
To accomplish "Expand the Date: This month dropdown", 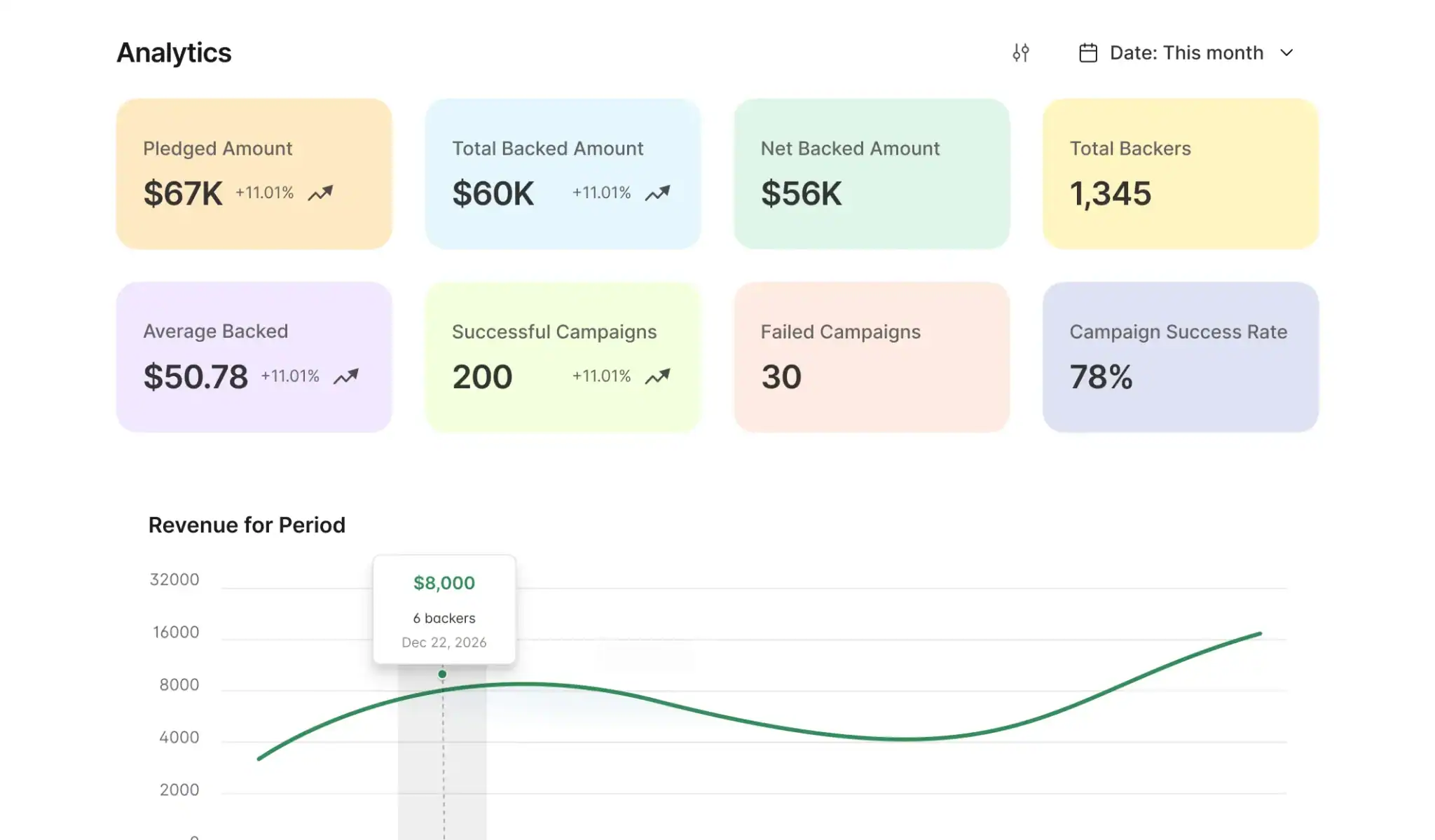I will click(x=1186, y=53).
